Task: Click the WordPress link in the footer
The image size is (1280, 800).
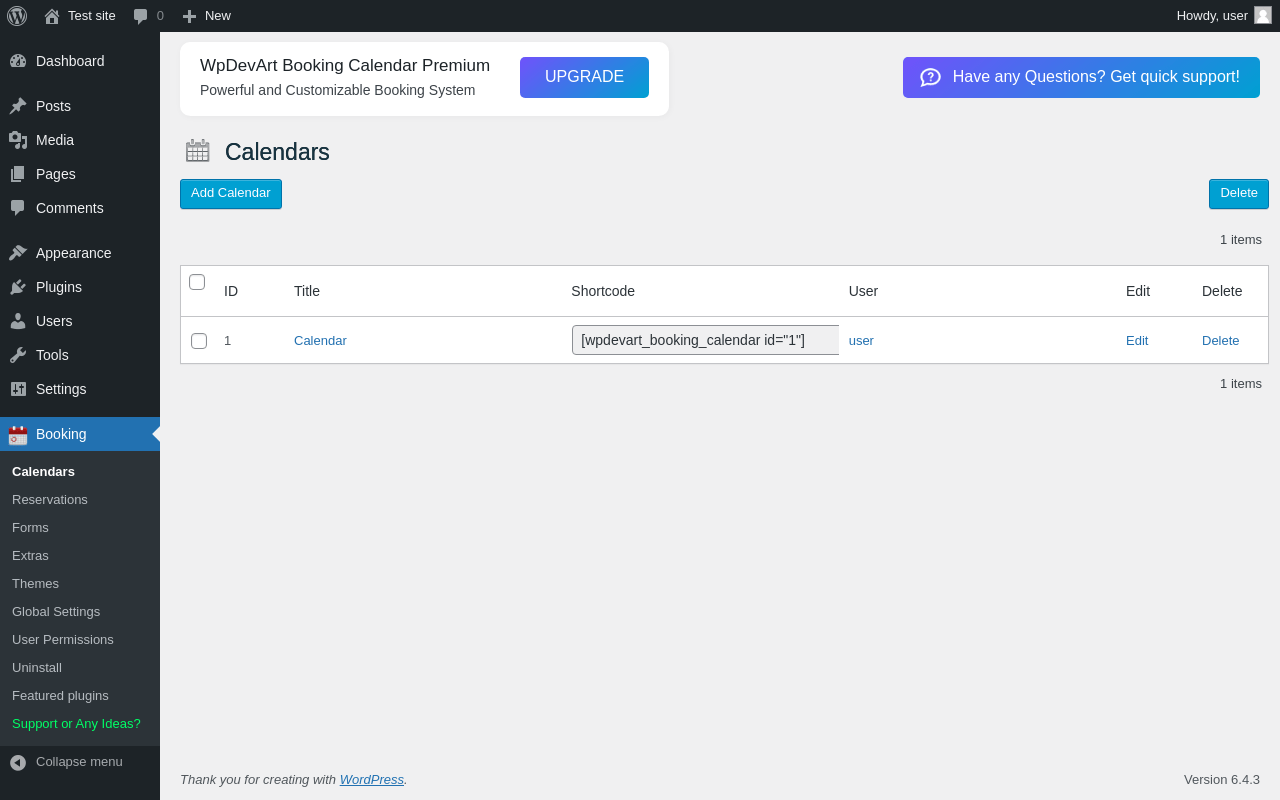Action: 372,779
